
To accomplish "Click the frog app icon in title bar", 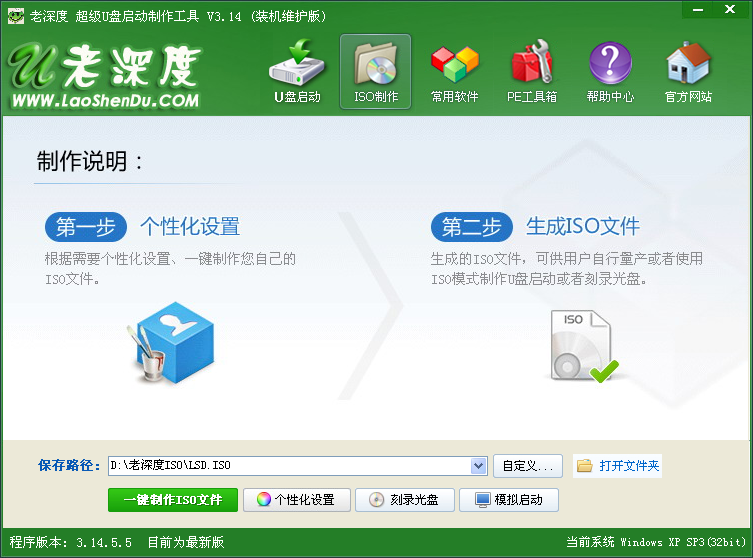I will coord(16,16).
